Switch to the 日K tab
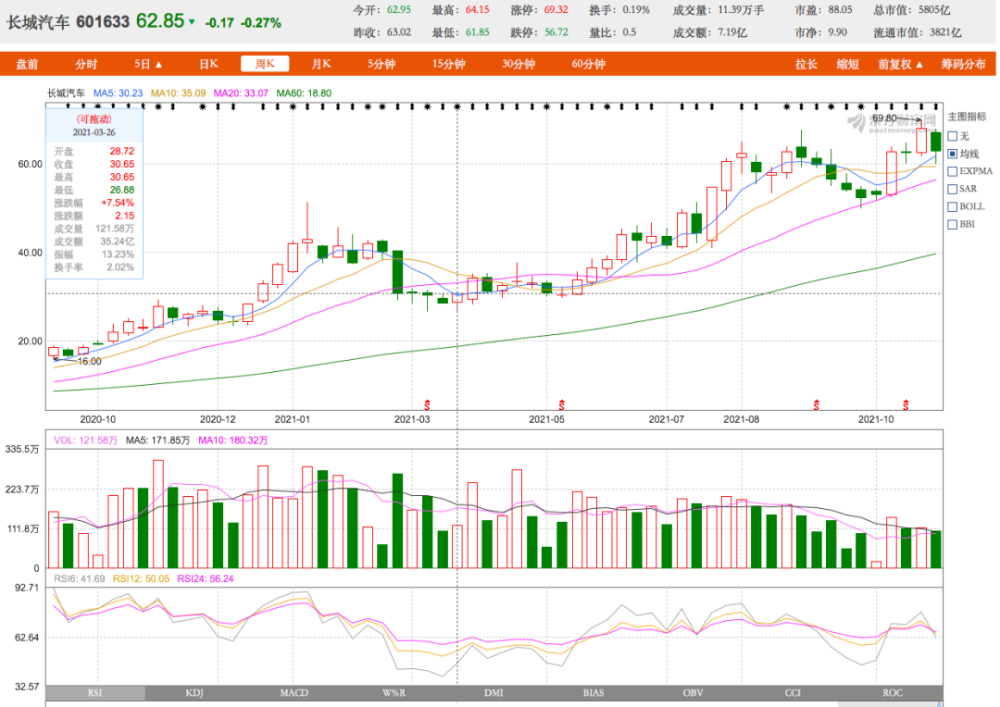The width and height of the screenshot is (1000, 707). [x=209, y=64]
